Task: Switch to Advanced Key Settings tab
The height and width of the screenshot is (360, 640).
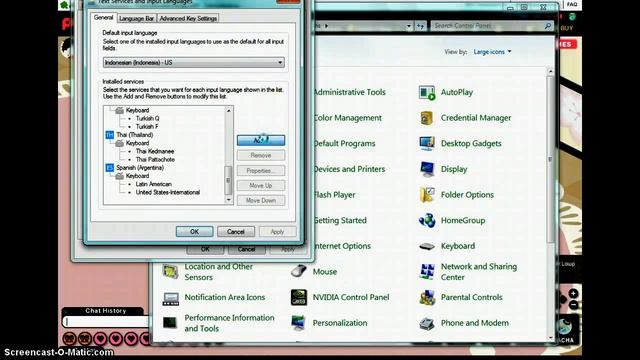Action: 188,18
